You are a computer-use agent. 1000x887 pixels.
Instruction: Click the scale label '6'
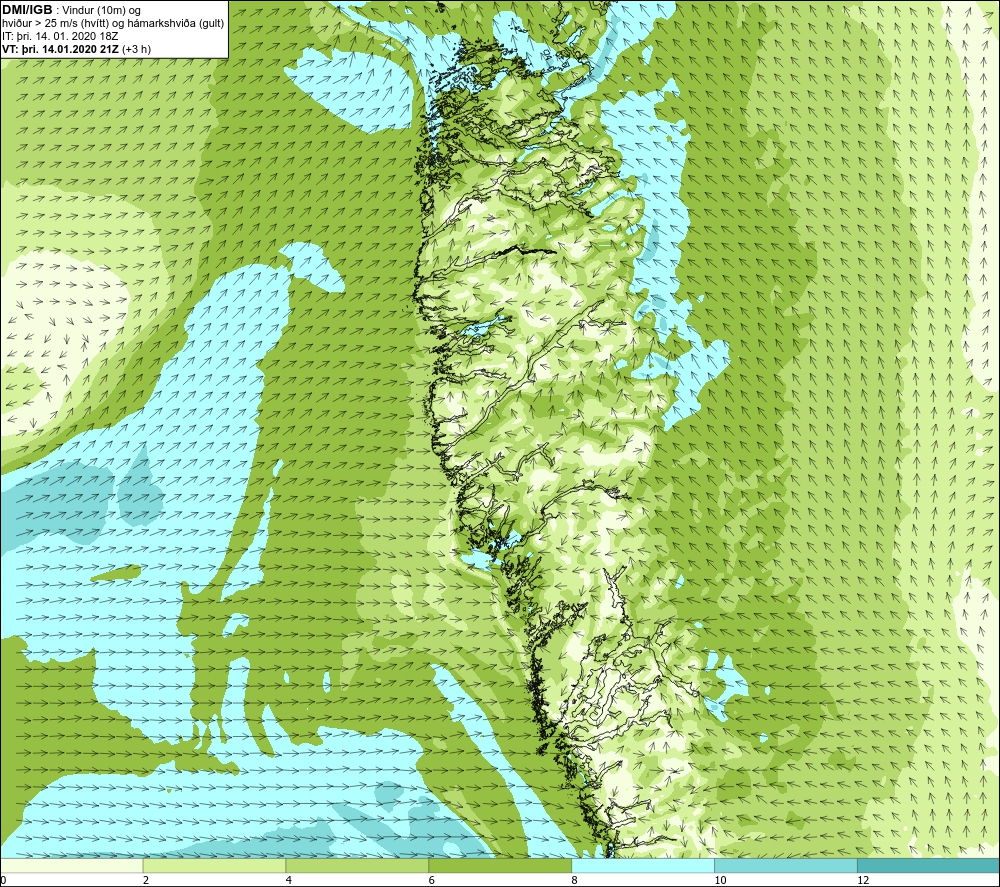(432, 881)
